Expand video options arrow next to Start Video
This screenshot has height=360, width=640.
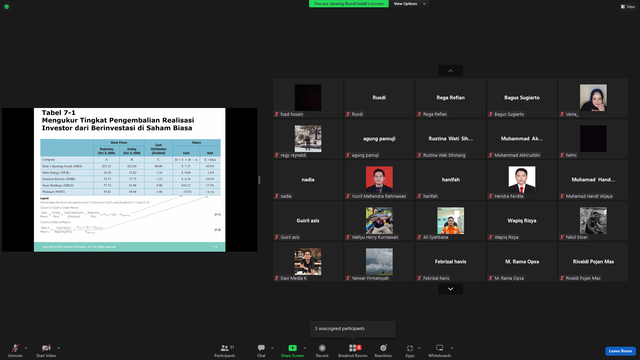(58, 348)
